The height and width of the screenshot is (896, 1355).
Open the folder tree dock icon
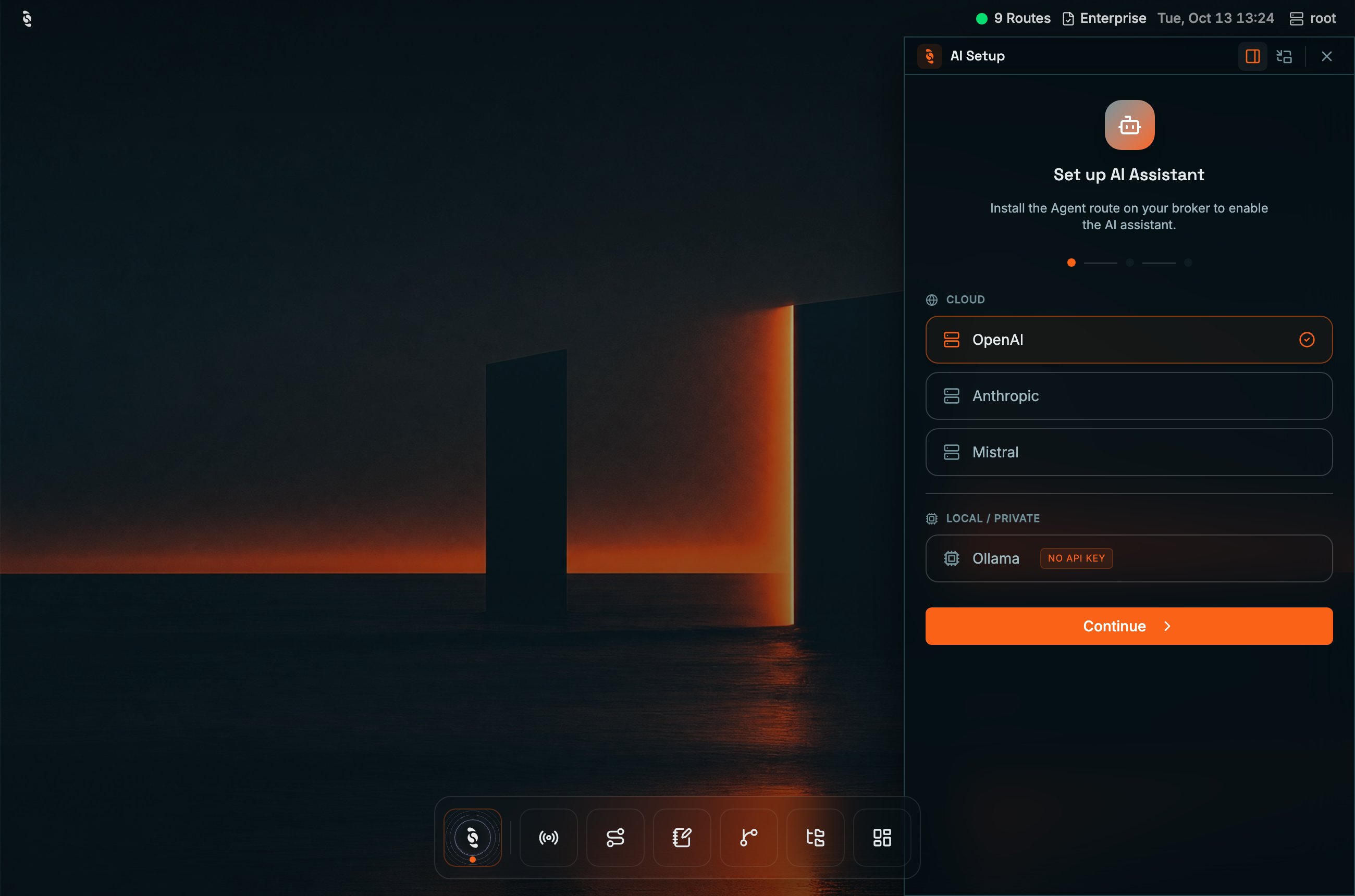(815, 838)
